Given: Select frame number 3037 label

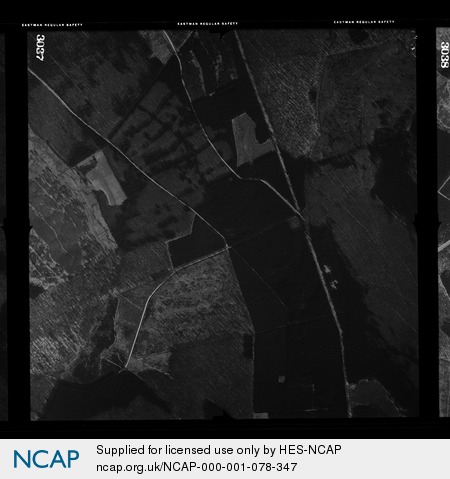Looking at the screenshot, I should [x=40, y=47].
